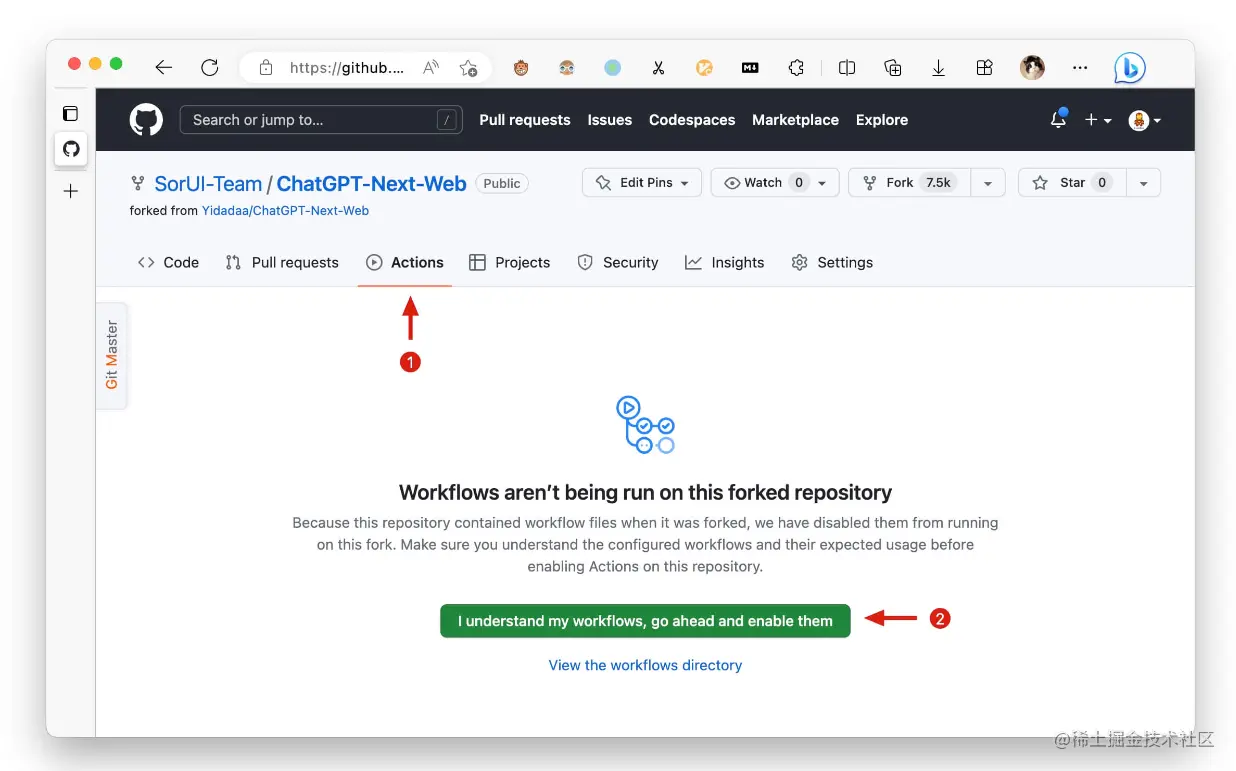This screenshot has width=1236, height=771.
Task: Open the repository Settings tab
Action: [832, 262]
